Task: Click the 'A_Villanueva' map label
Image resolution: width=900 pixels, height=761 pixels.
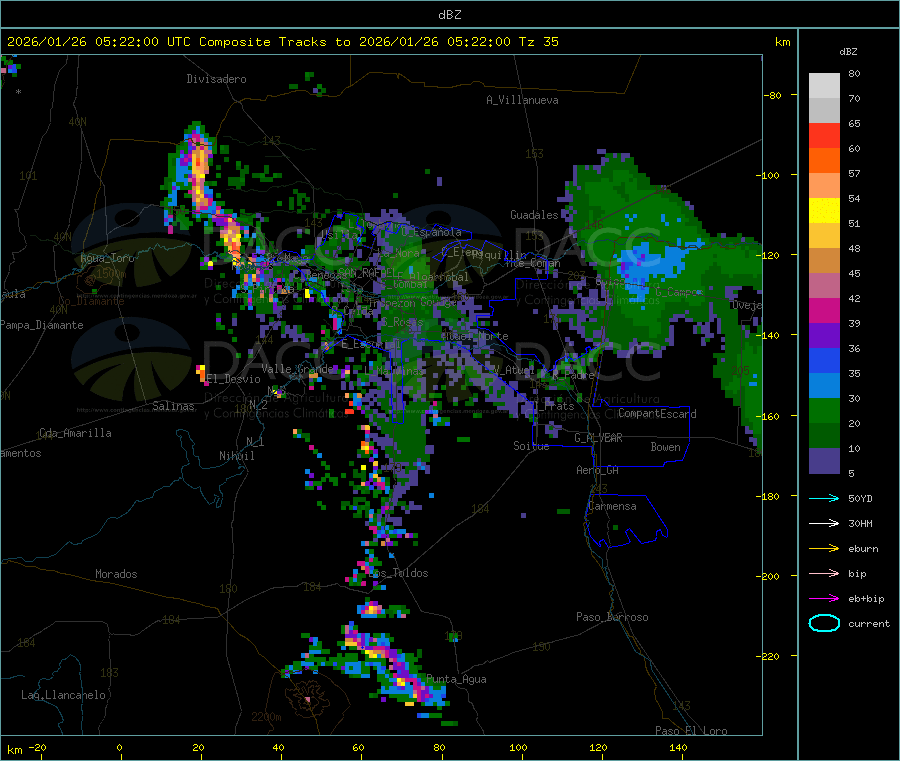Action: 522,100
